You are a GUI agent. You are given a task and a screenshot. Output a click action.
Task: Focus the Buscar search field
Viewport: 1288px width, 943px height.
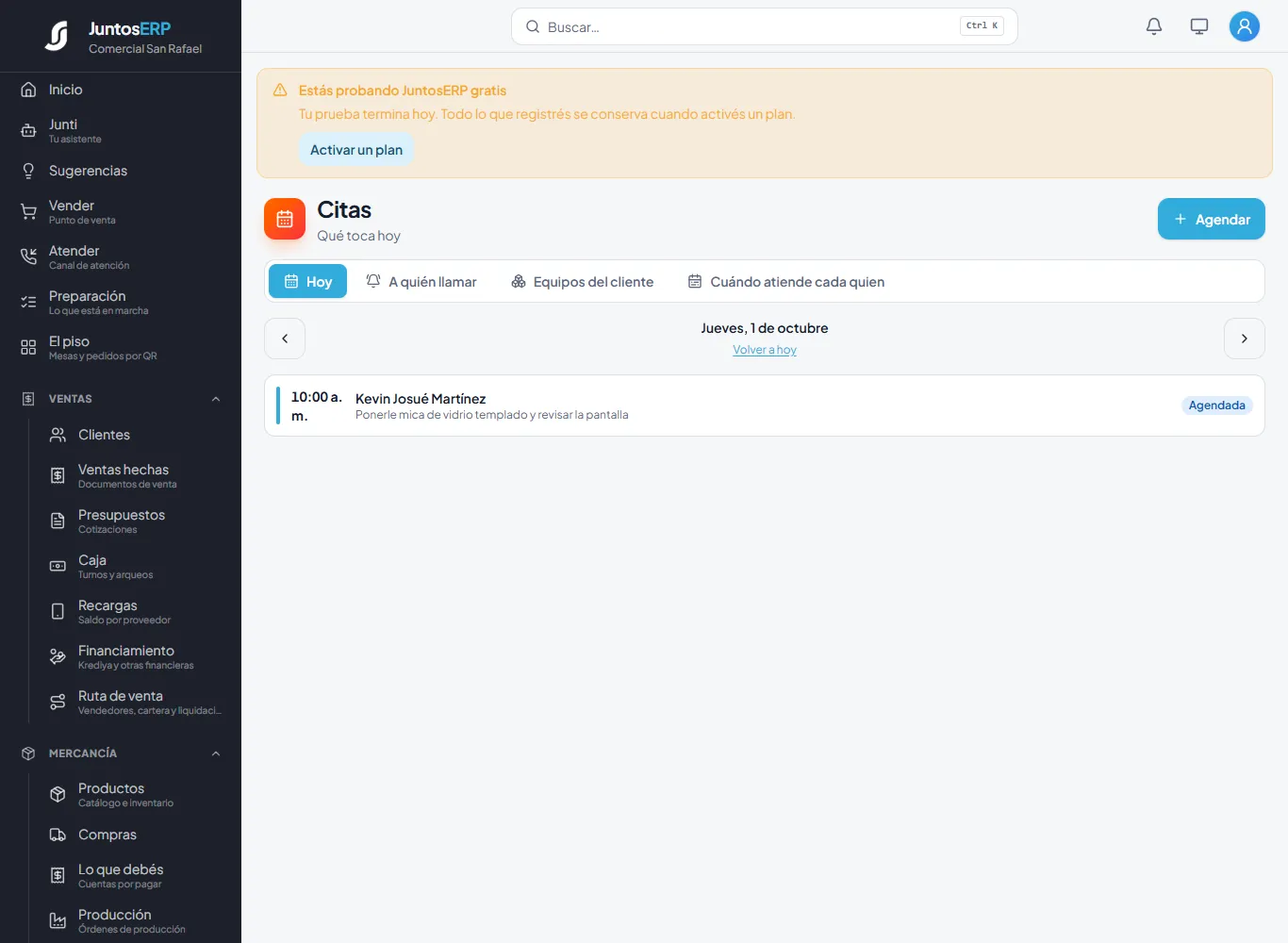pyautogui.click(x=765, y=26)
